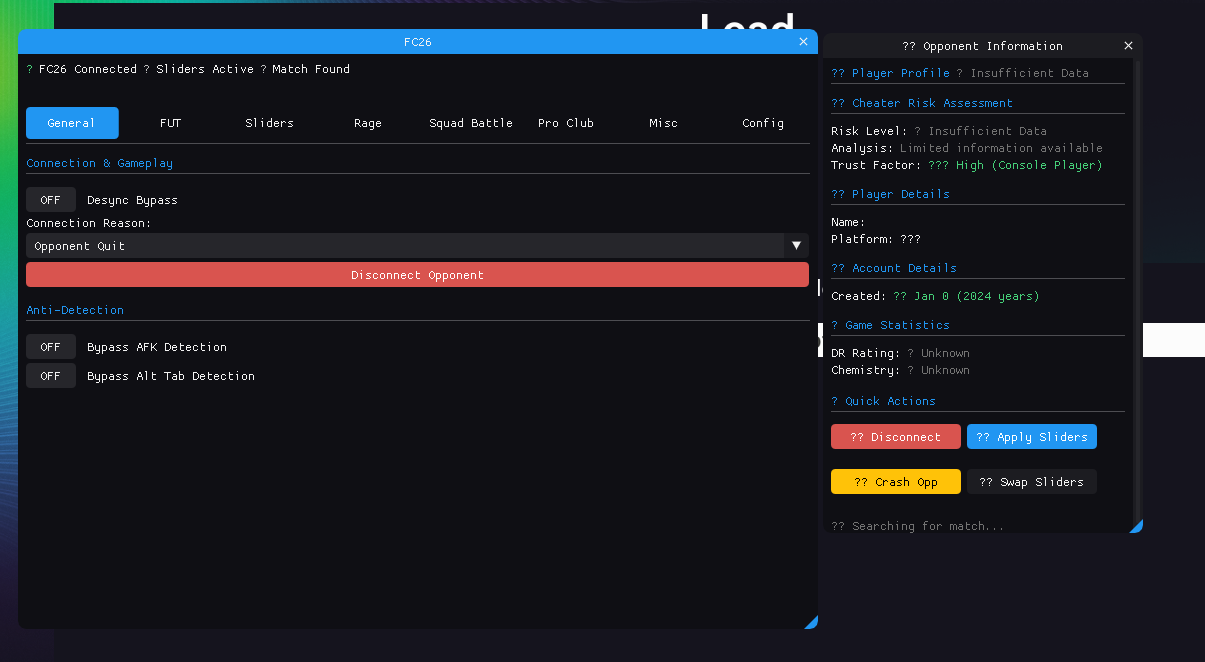This screenshot has height=662, width=1205.
Task: Click the Platform ??? line
Action: coord(876,239)
